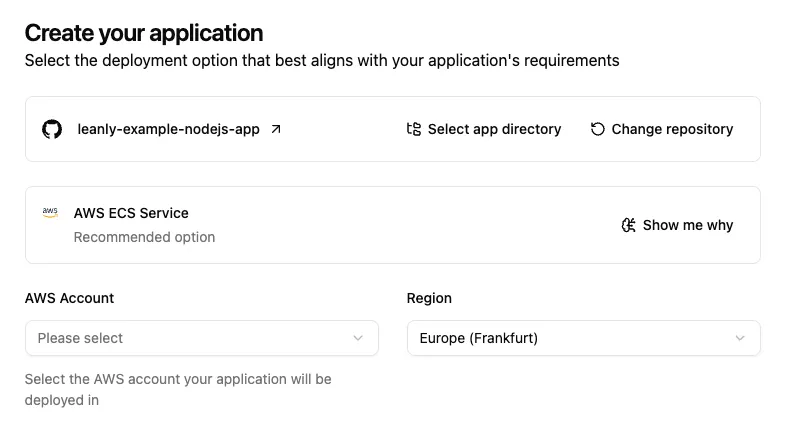Click the AWS logo icon
This screenshot has height=438, width=786.
50,213
